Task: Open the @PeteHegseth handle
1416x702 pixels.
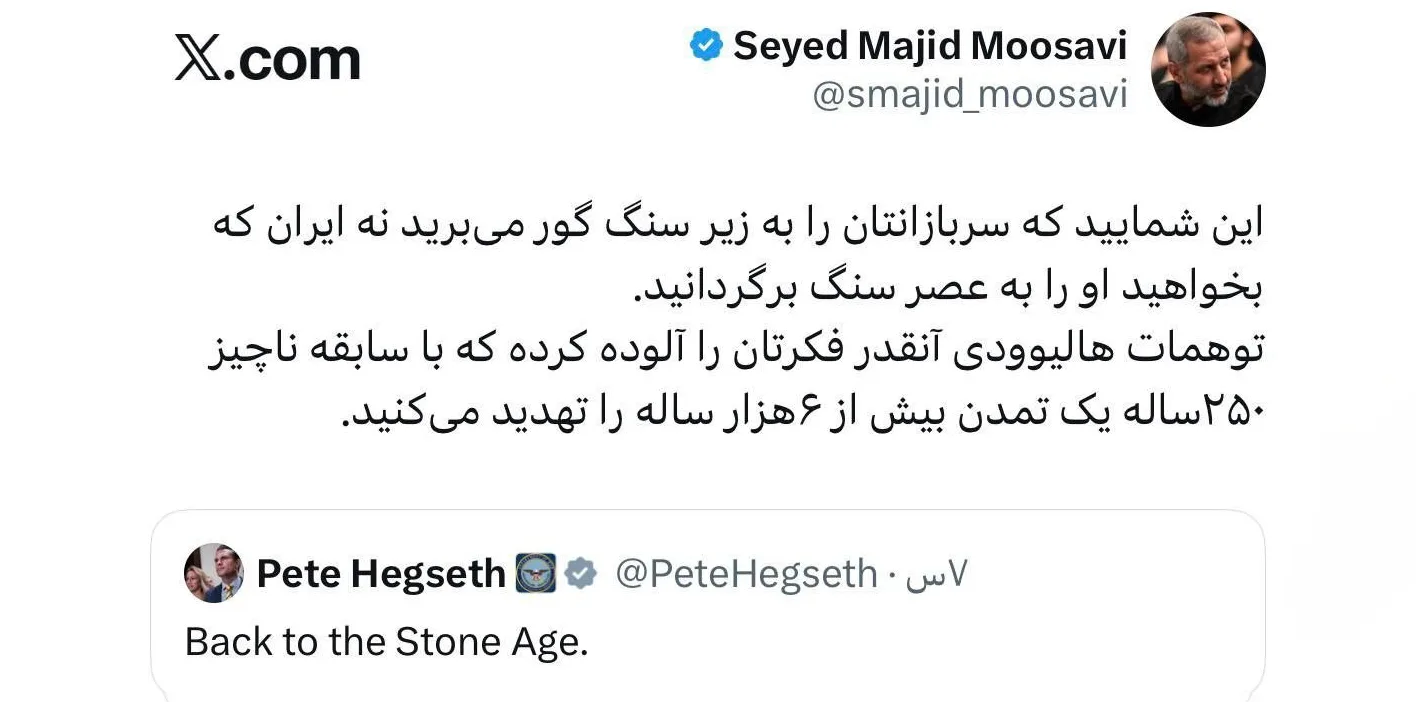Action: pos(745,574)
